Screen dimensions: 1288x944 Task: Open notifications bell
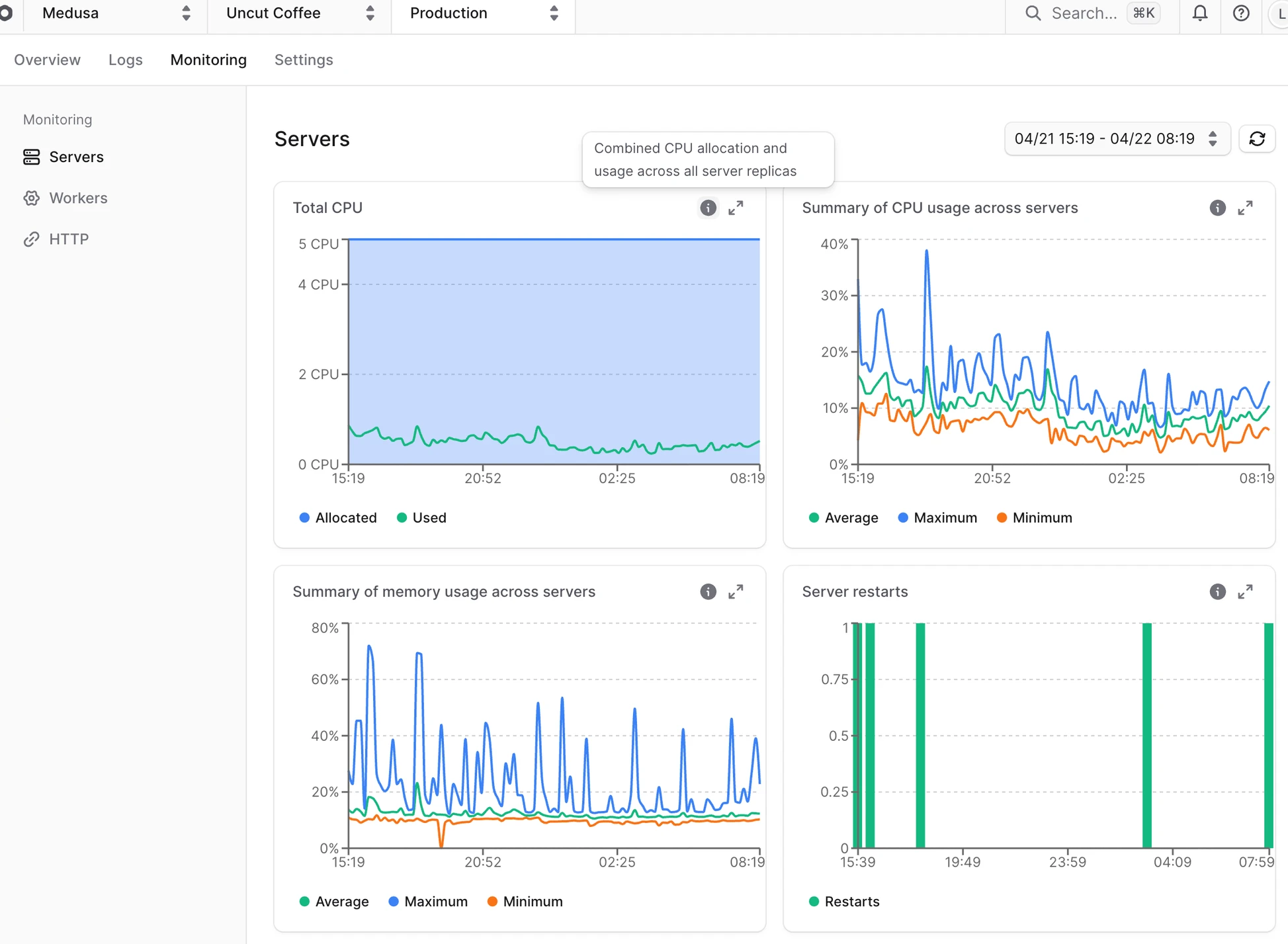tap(1200, 13)
